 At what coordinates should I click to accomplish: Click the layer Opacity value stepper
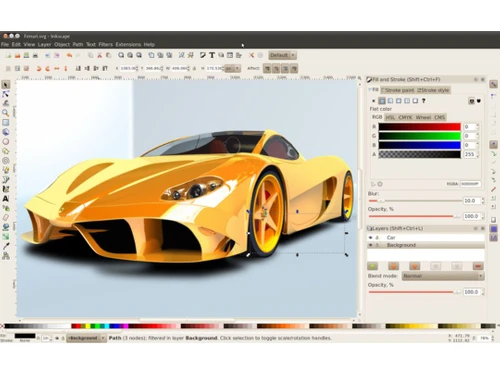pyautogui.click(x=482, y=292)
